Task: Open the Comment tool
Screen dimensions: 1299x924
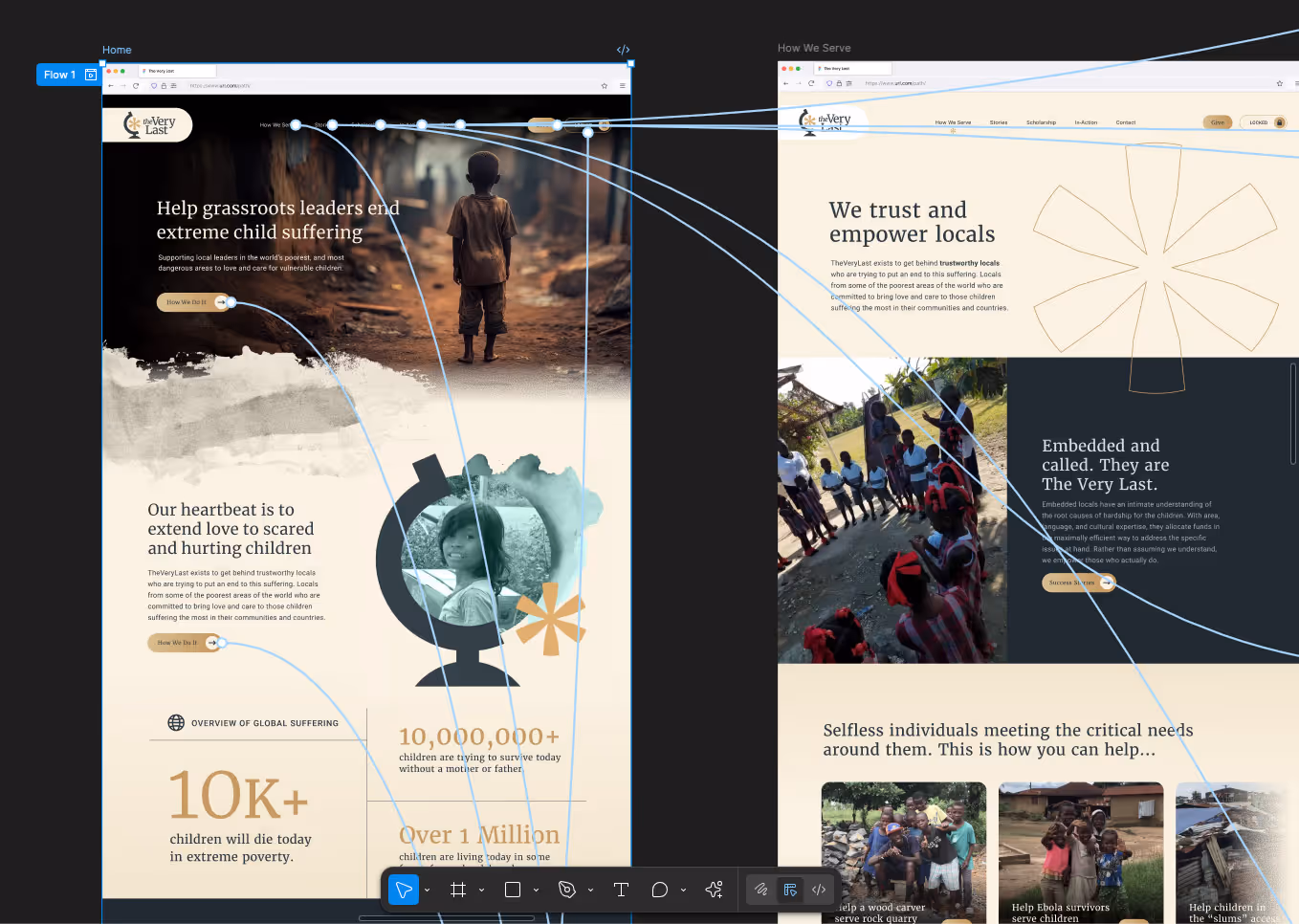Action: (660, 890)
